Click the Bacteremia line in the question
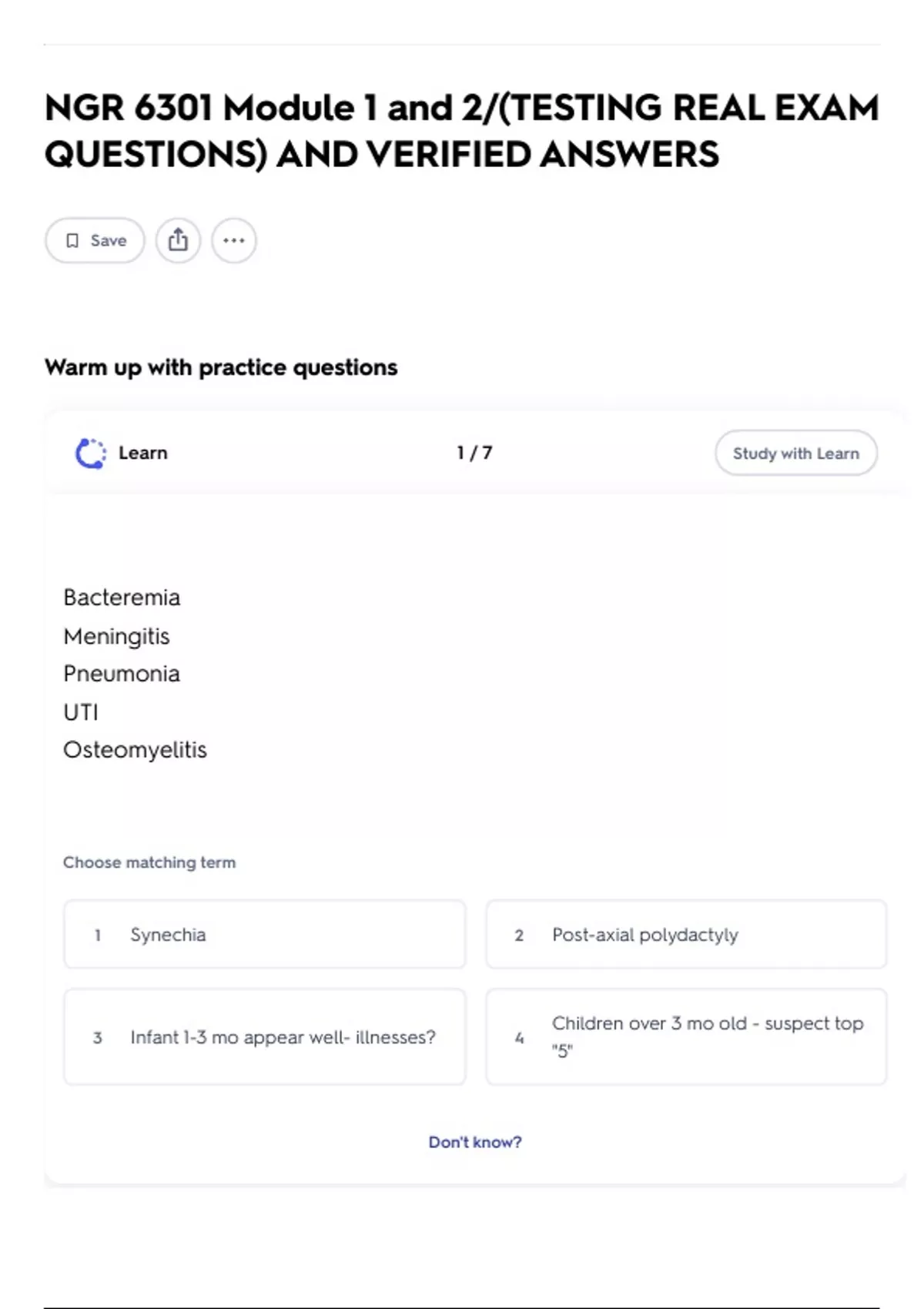The width and height of the screenshot is (924, 1309). pyautogui.click(x=122, y=598)
